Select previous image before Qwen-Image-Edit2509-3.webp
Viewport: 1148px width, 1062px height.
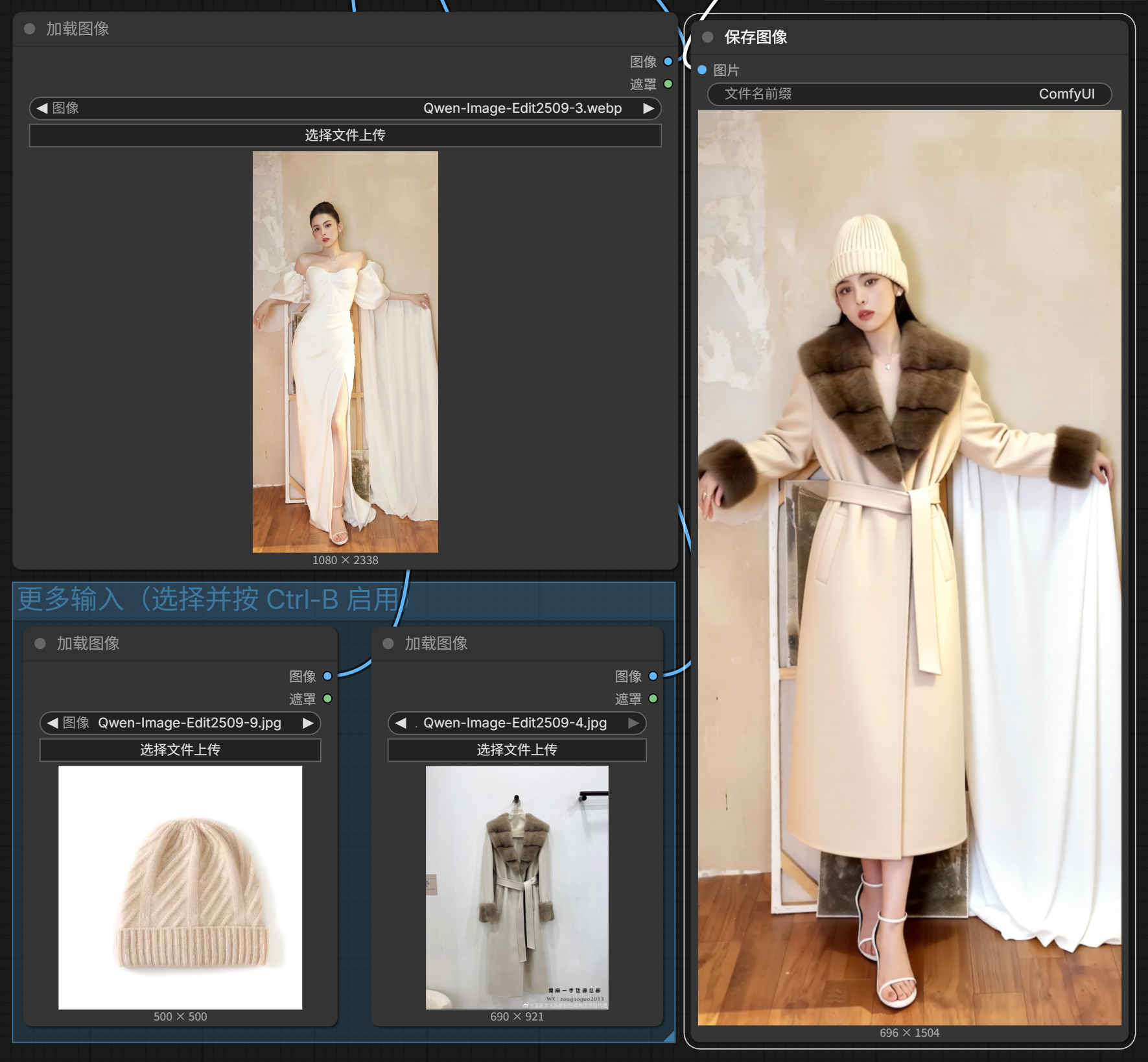tap(42, 108)
